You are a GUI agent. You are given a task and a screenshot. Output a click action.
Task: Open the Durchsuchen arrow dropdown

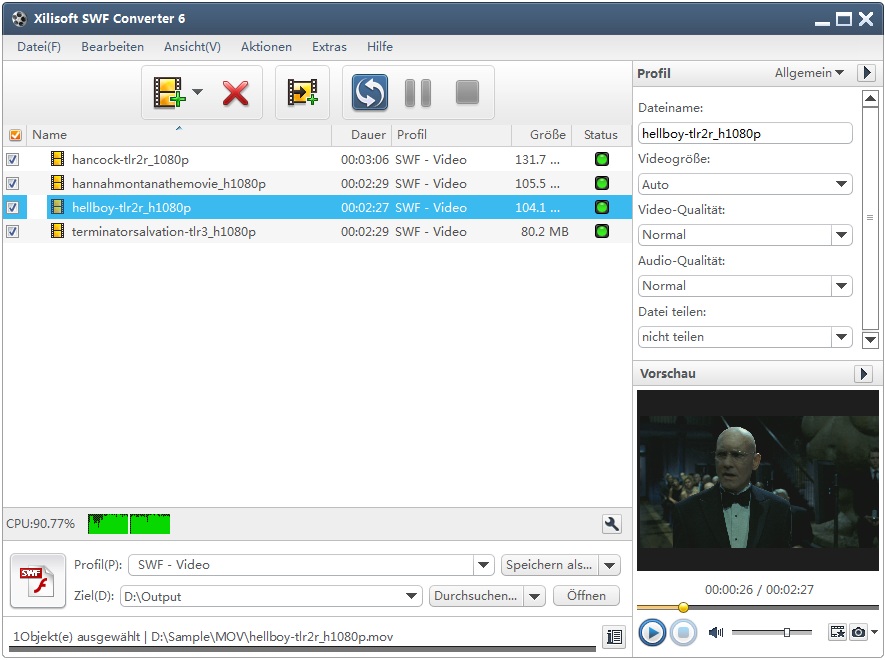tap(534, 596)
